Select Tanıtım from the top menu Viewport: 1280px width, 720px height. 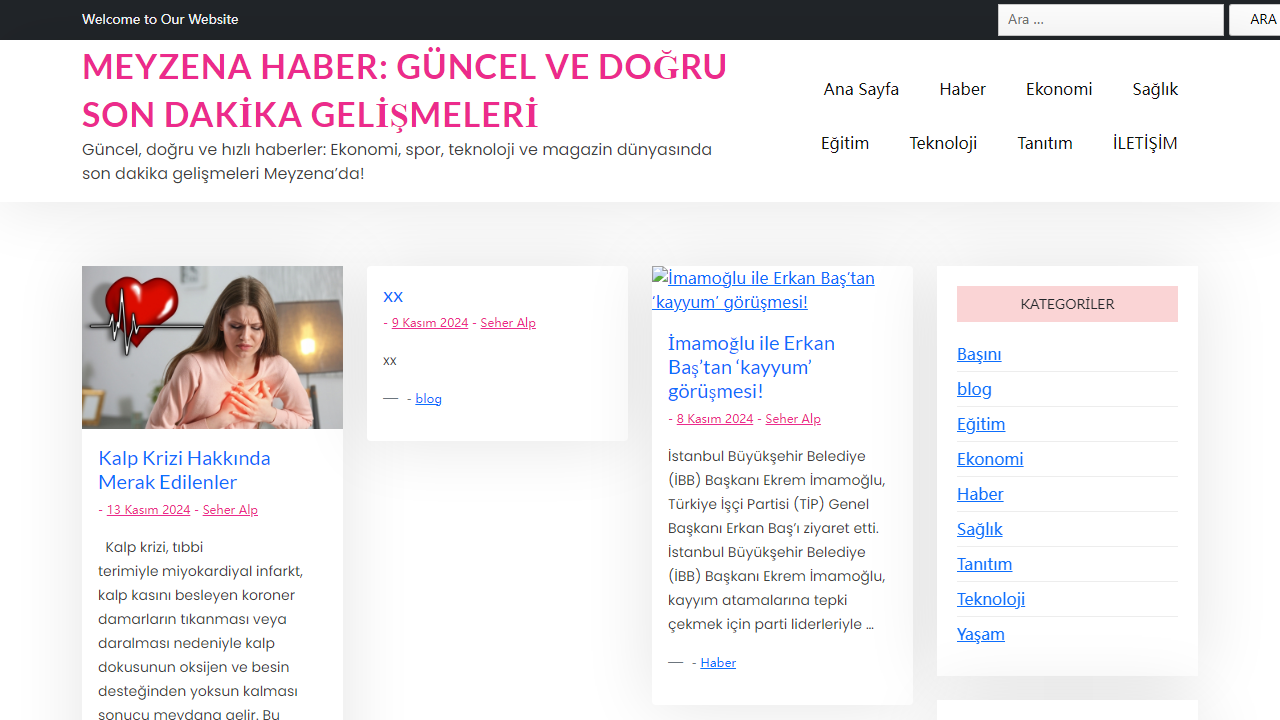[1045, 143]
